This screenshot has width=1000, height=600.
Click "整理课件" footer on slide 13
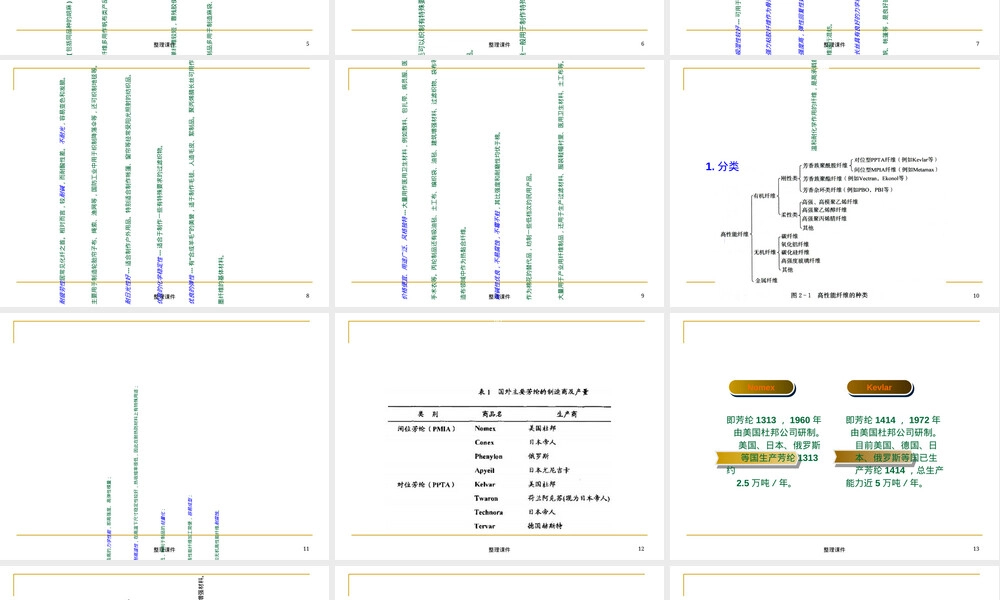pyautogui.click(x=834, y=550)
